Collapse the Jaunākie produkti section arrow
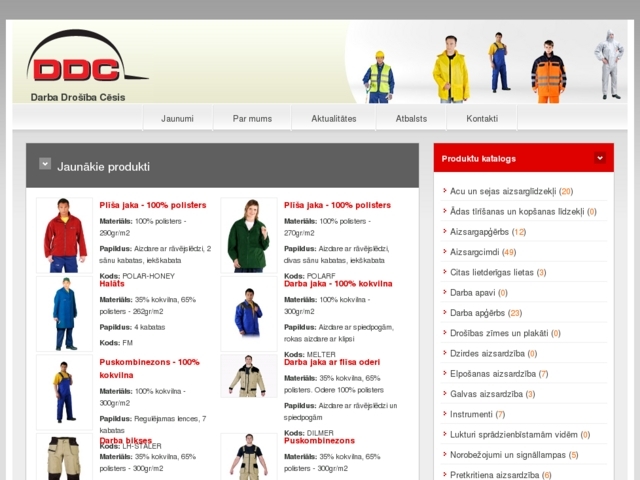This screenshot has height=480, width=640. pyautogui.click(x=45, y=164)
